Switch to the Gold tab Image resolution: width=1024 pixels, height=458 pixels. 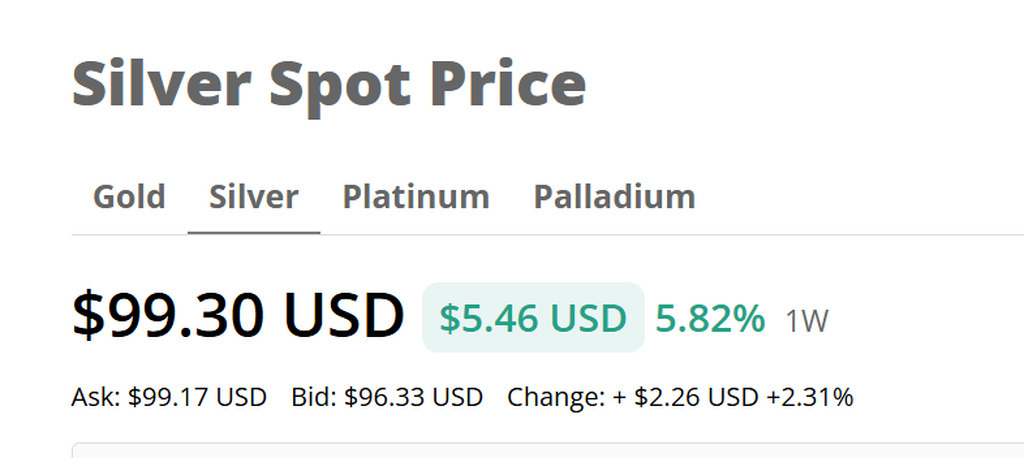coord(129,197)
